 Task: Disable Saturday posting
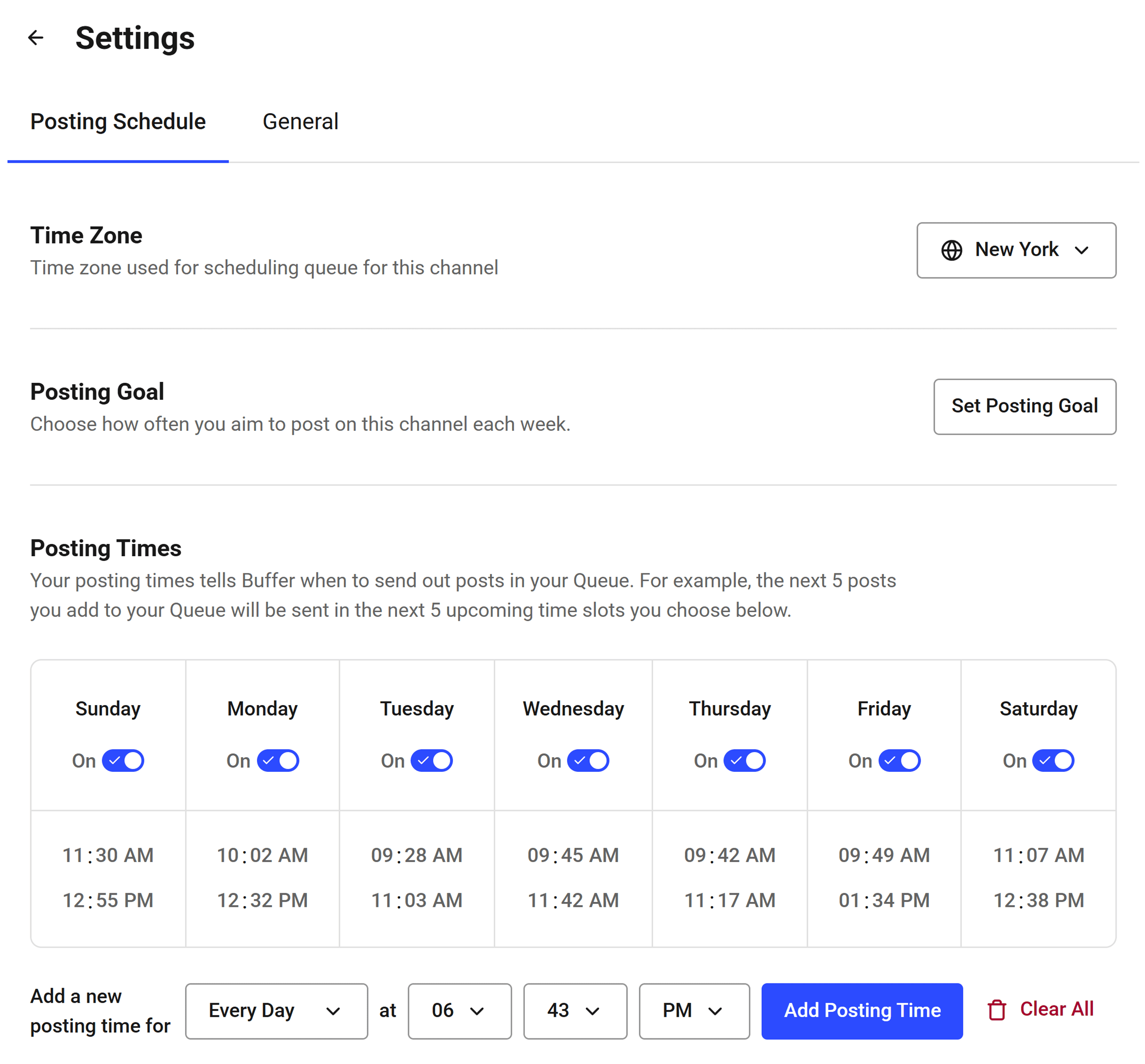tap(1053, 760)
